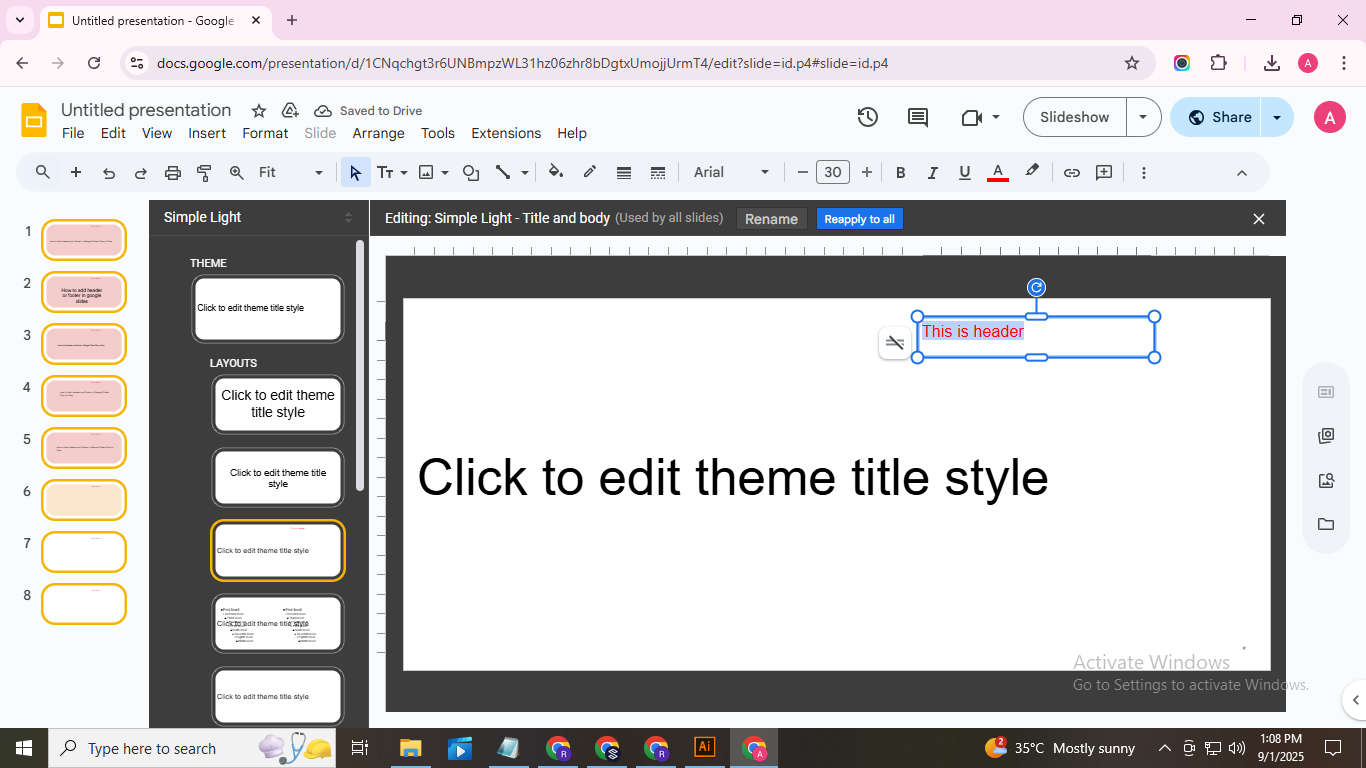Screen dimensions: 1366x768
Task: Open version history clock icon
Action: pos(867,117)
